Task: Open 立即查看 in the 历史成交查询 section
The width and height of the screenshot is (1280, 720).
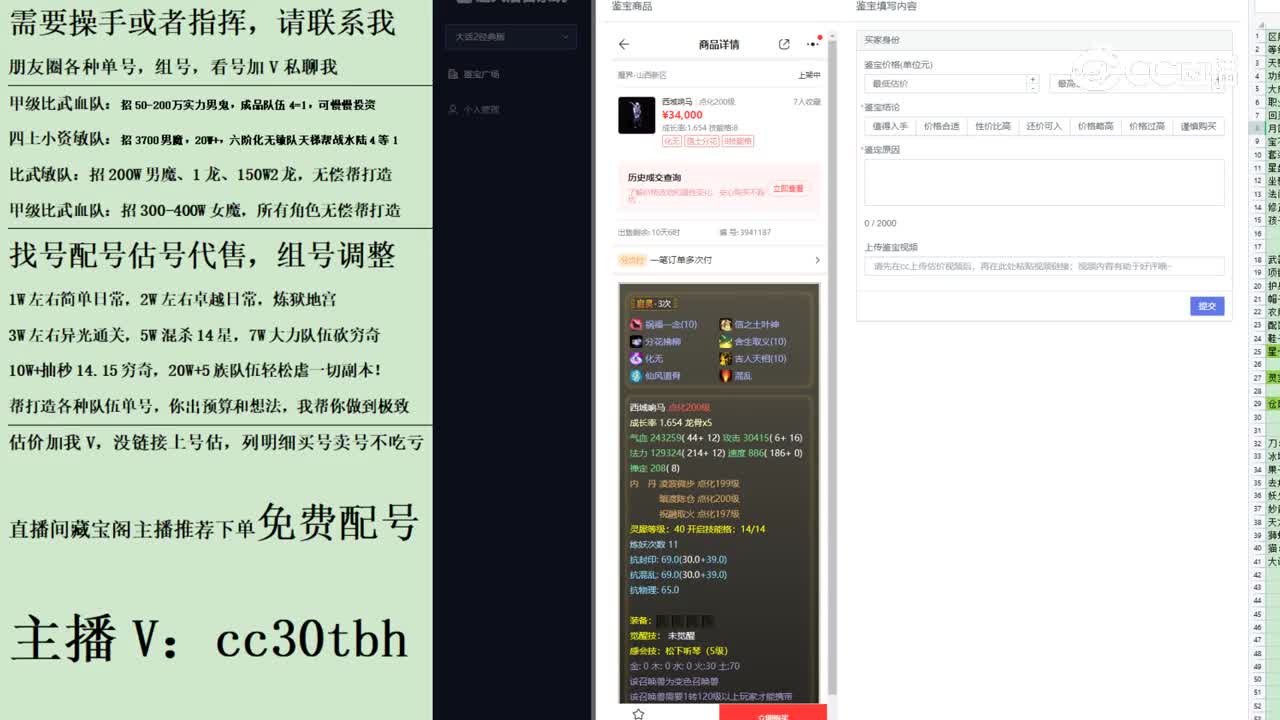Action: point(786,188)
